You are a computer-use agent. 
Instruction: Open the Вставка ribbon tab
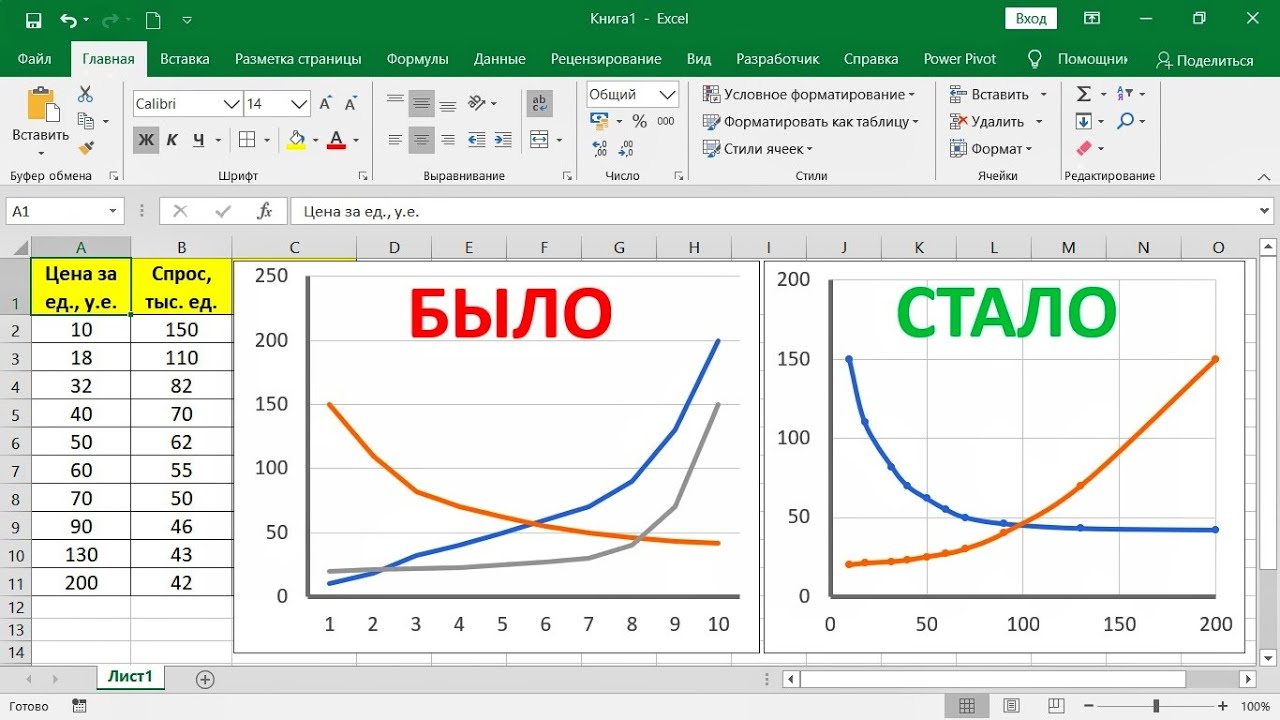point(185,59)
